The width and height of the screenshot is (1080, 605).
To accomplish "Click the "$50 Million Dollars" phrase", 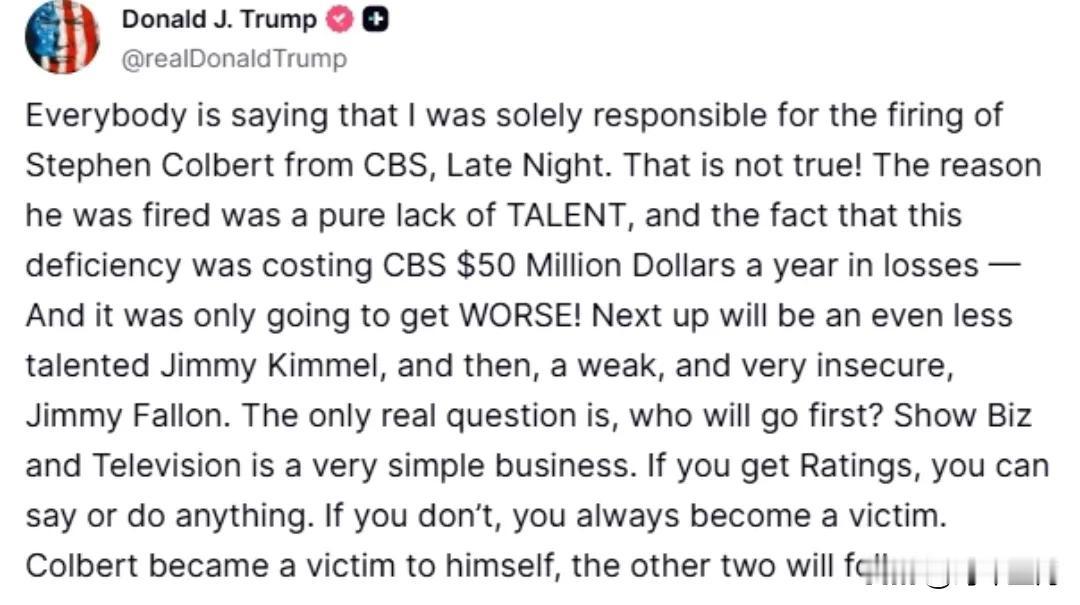I will (596, 265).
